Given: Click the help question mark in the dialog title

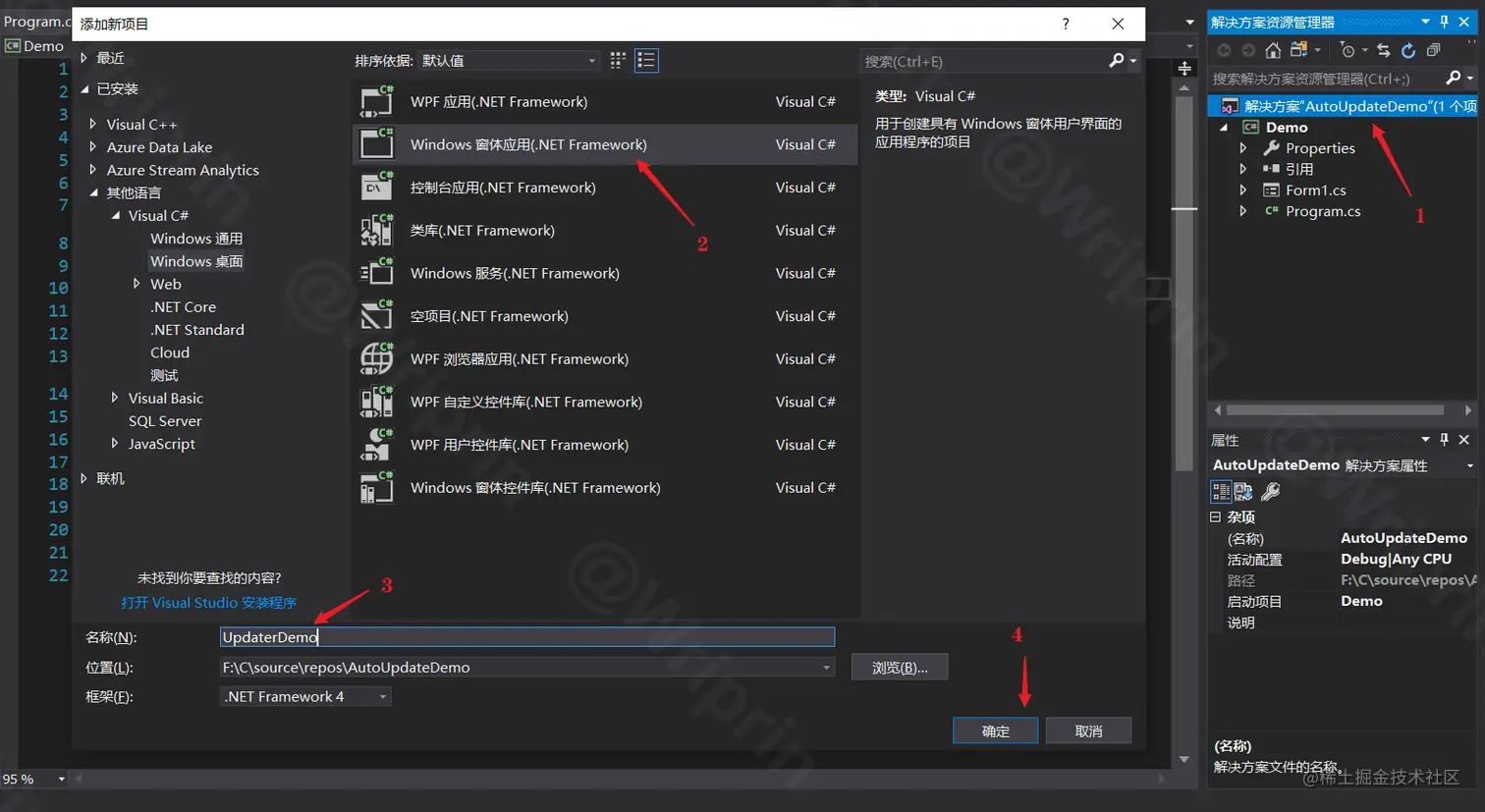Looking at the screenshot, I should coord(1066,24).
